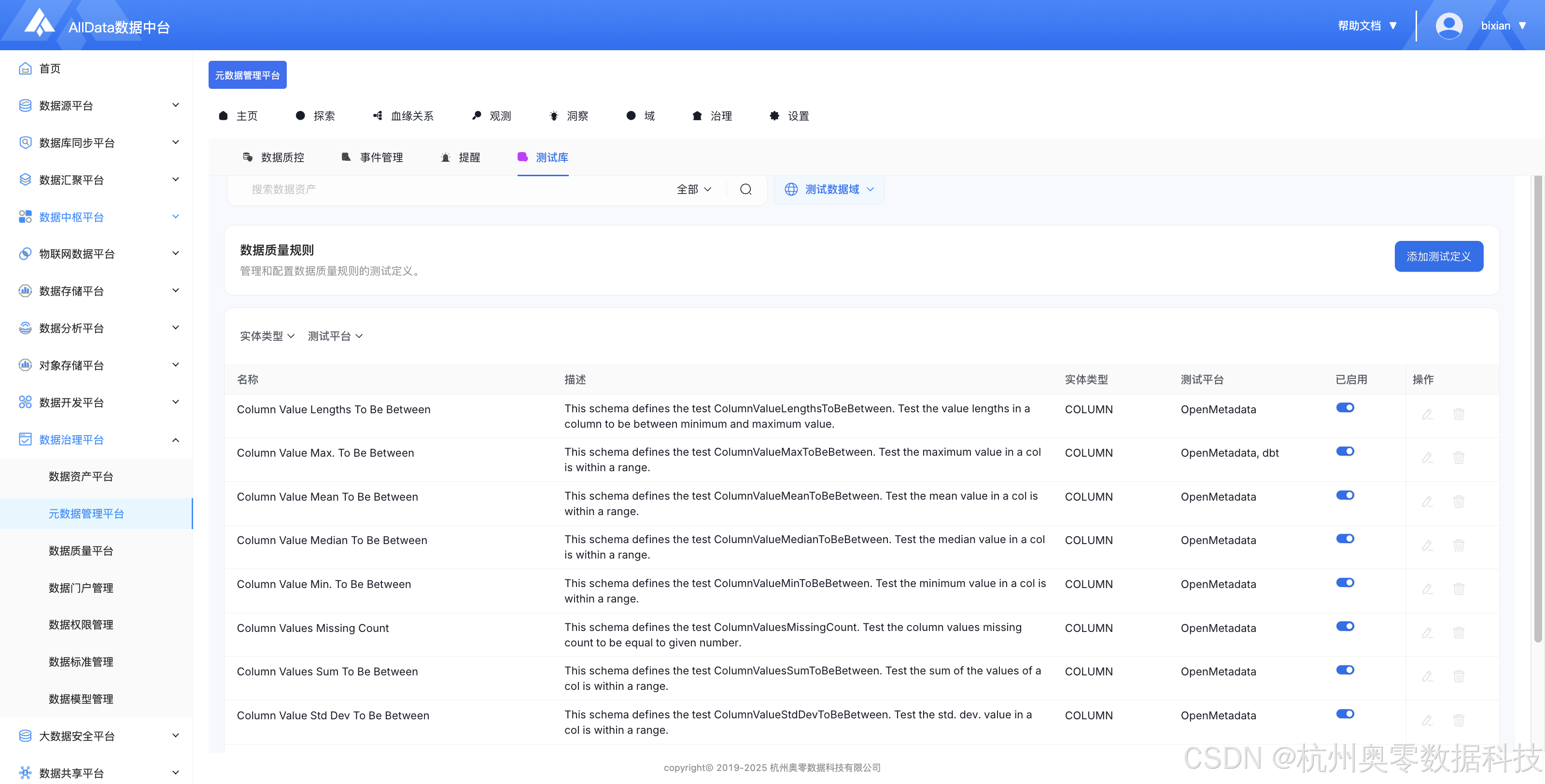Click the 添加测试定义 button
Screen dimensions: 1545x784
click(x=1438, y=257)
